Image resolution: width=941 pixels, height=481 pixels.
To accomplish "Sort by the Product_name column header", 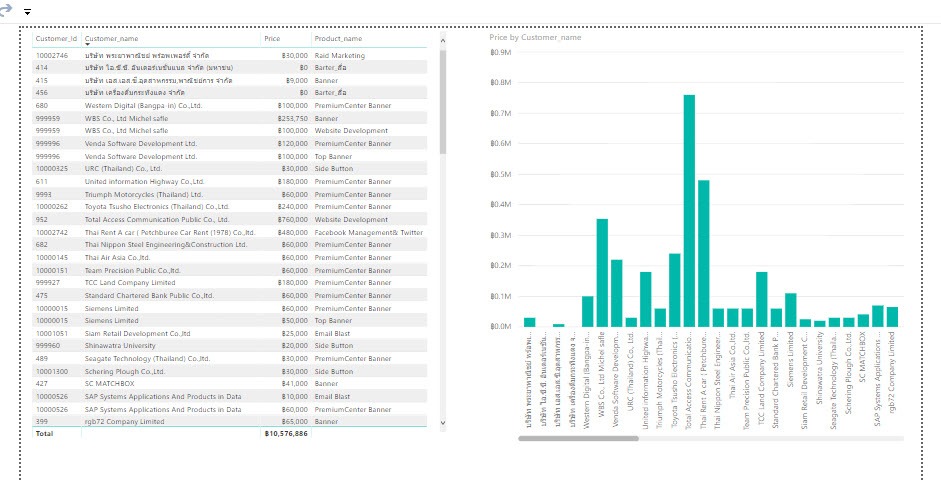I will click(x=338, y=38).
